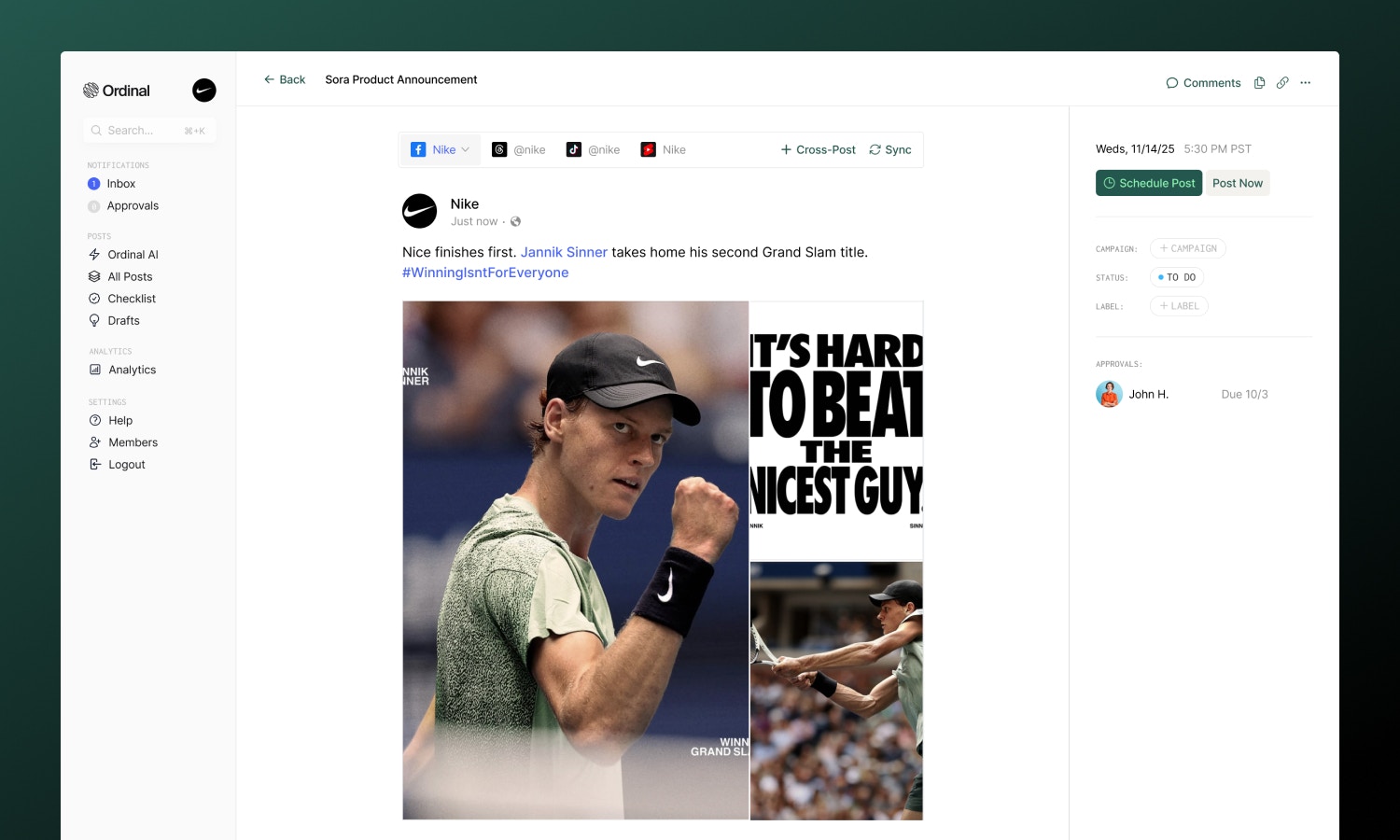Click the Due 10/3 approval date
1400x840 pixels.
tap(1244, 395)
